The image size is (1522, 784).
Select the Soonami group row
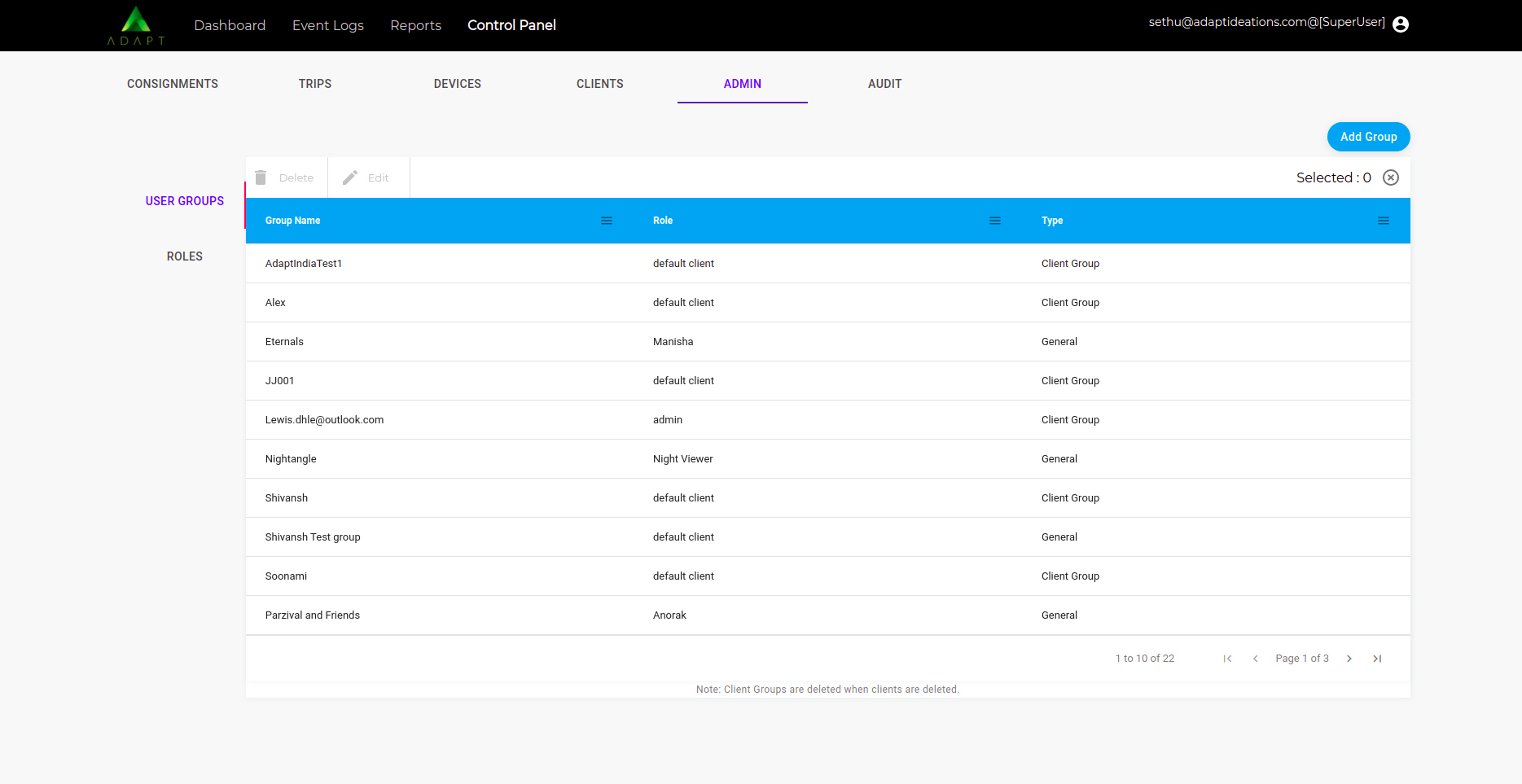pos(828,576)
